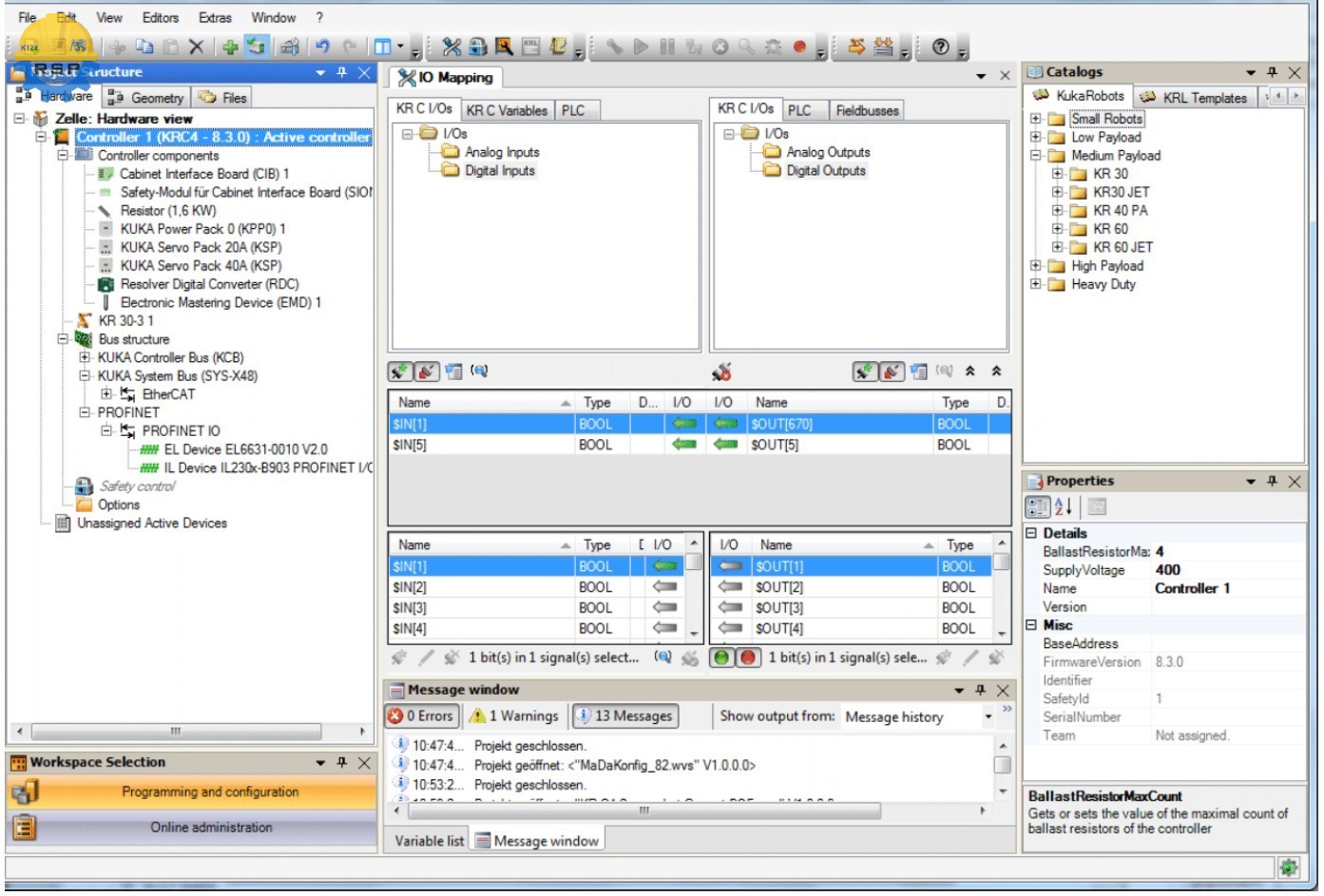Toggle unconnected signals filter in right pane

892,372
